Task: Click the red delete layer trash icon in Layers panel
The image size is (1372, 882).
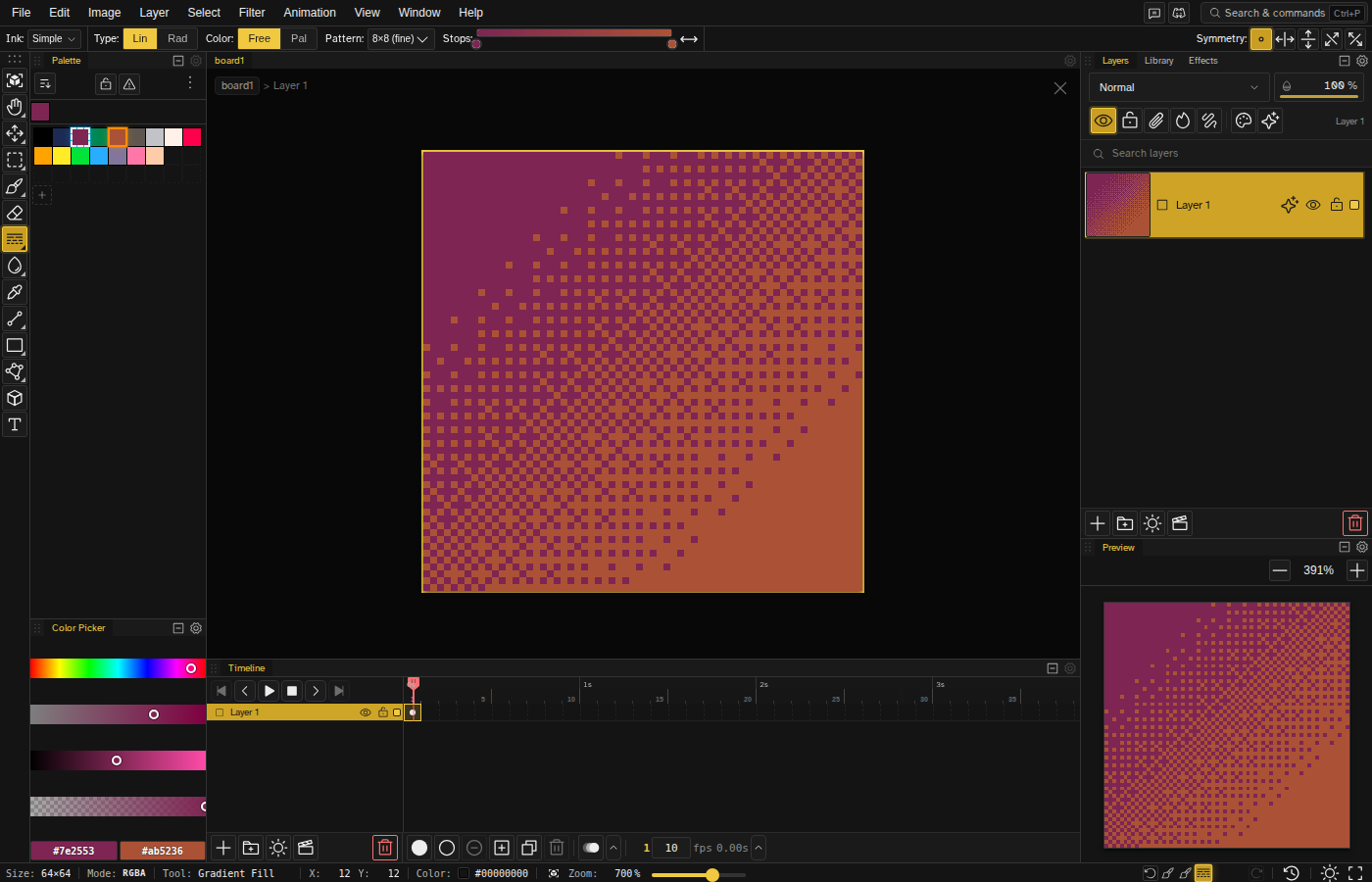Action: click(1355, 523)
